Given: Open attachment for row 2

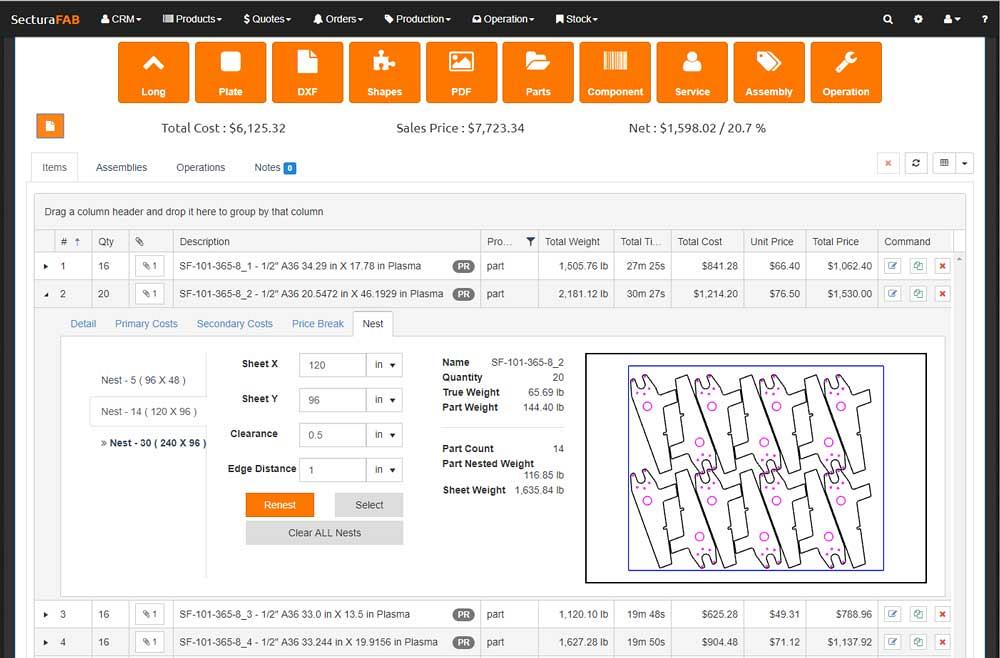Looking at the screenshot, I should point(150,294).
